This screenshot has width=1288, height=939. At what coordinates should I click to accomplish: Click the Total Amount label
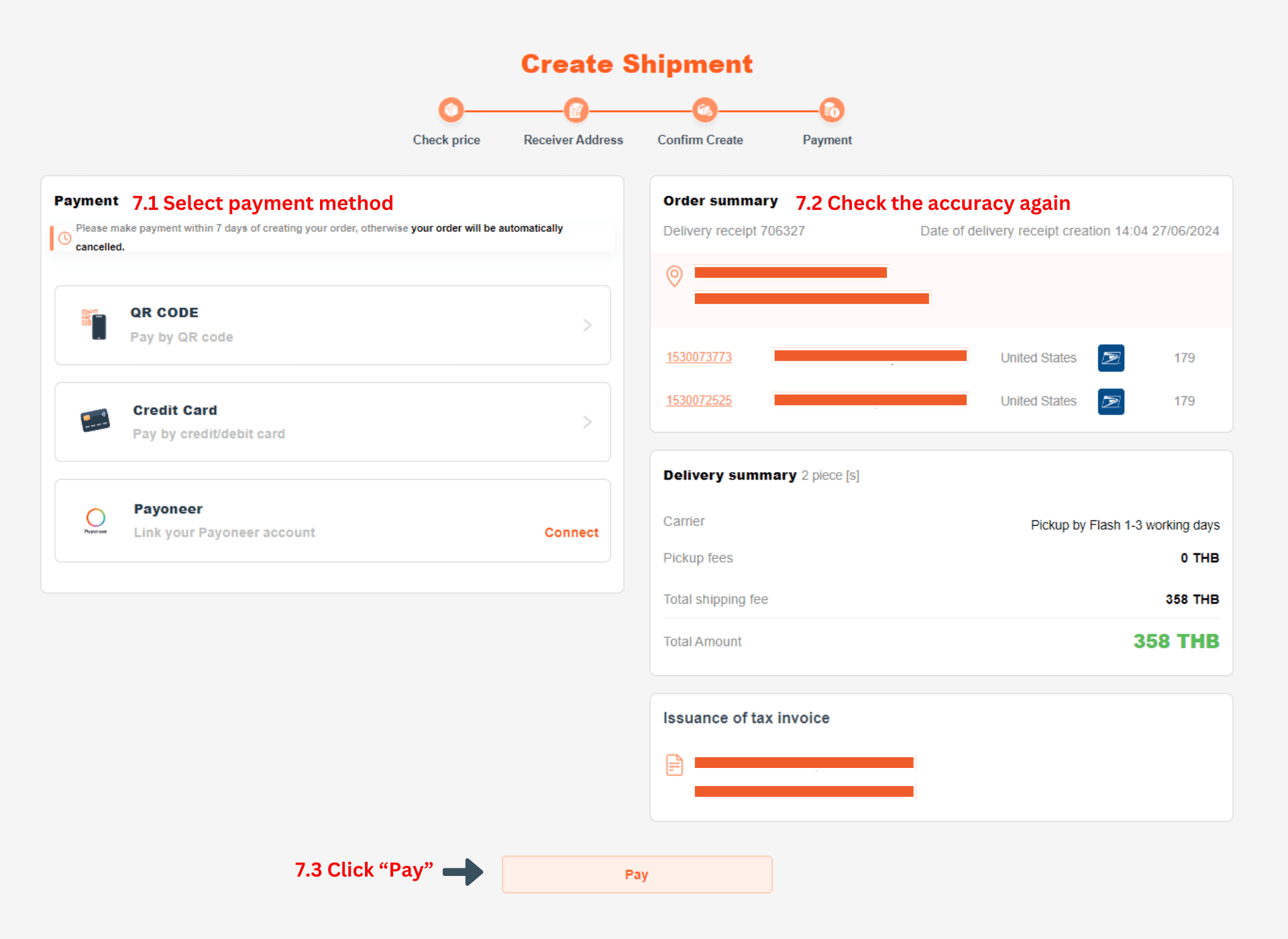click(702, 642)
